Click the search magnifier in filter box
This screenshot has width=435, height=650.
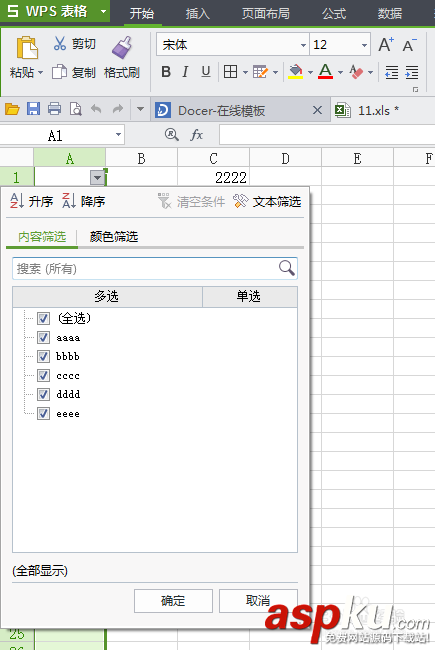pos(287,268)
